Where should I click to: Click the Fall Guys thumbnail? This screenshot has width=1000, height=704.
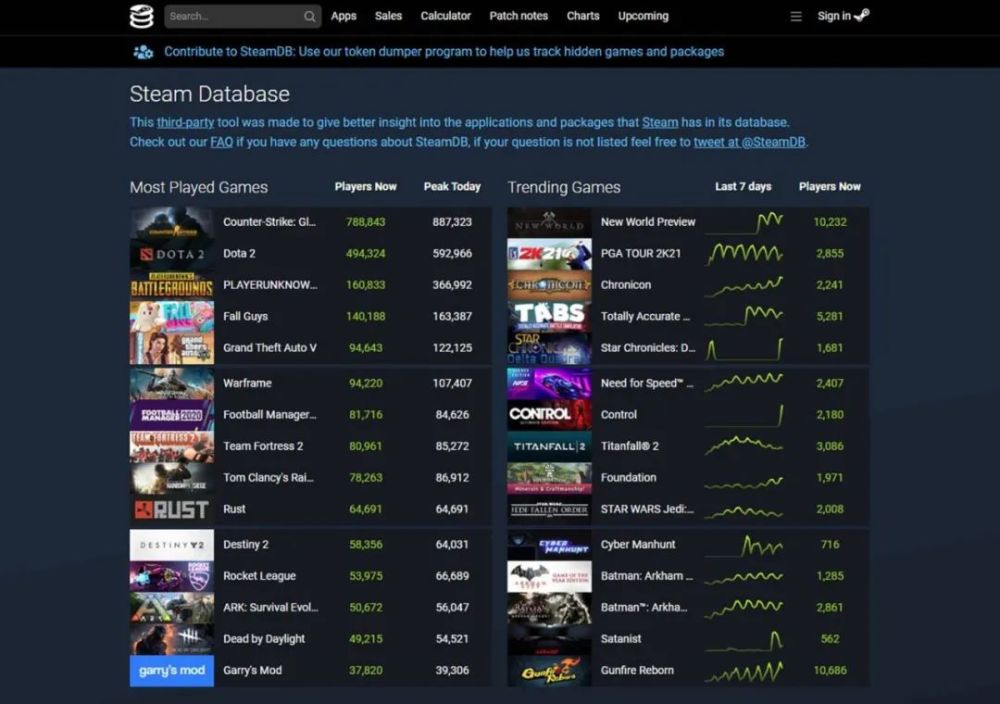click(172, 316)
